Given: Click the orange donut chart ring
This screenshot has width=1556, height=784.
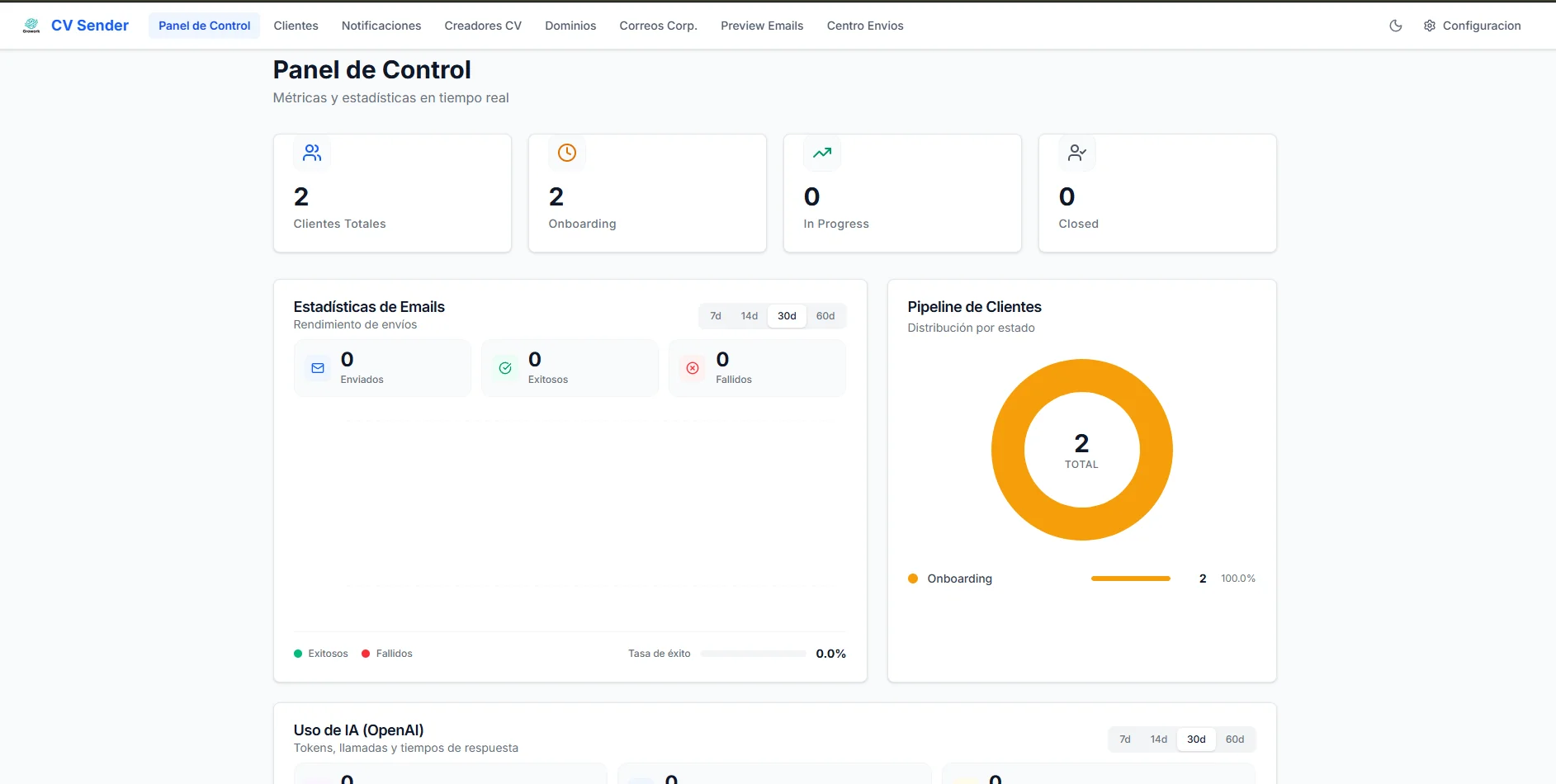Looking at the screenshot, I should click(x=1008, y=450).
